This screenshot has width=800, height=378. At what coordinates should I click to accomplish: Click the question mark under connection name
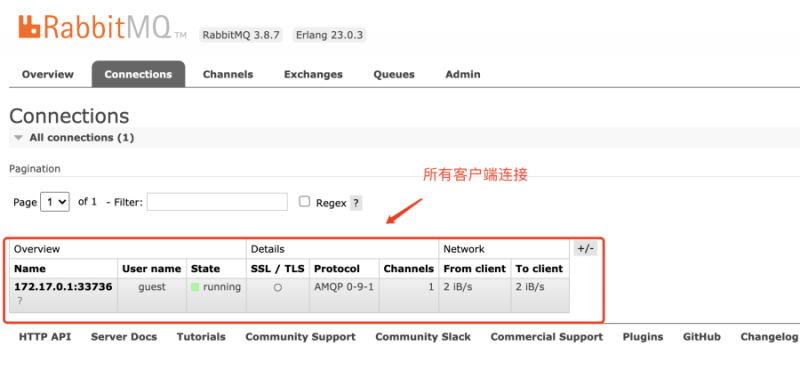20,301
